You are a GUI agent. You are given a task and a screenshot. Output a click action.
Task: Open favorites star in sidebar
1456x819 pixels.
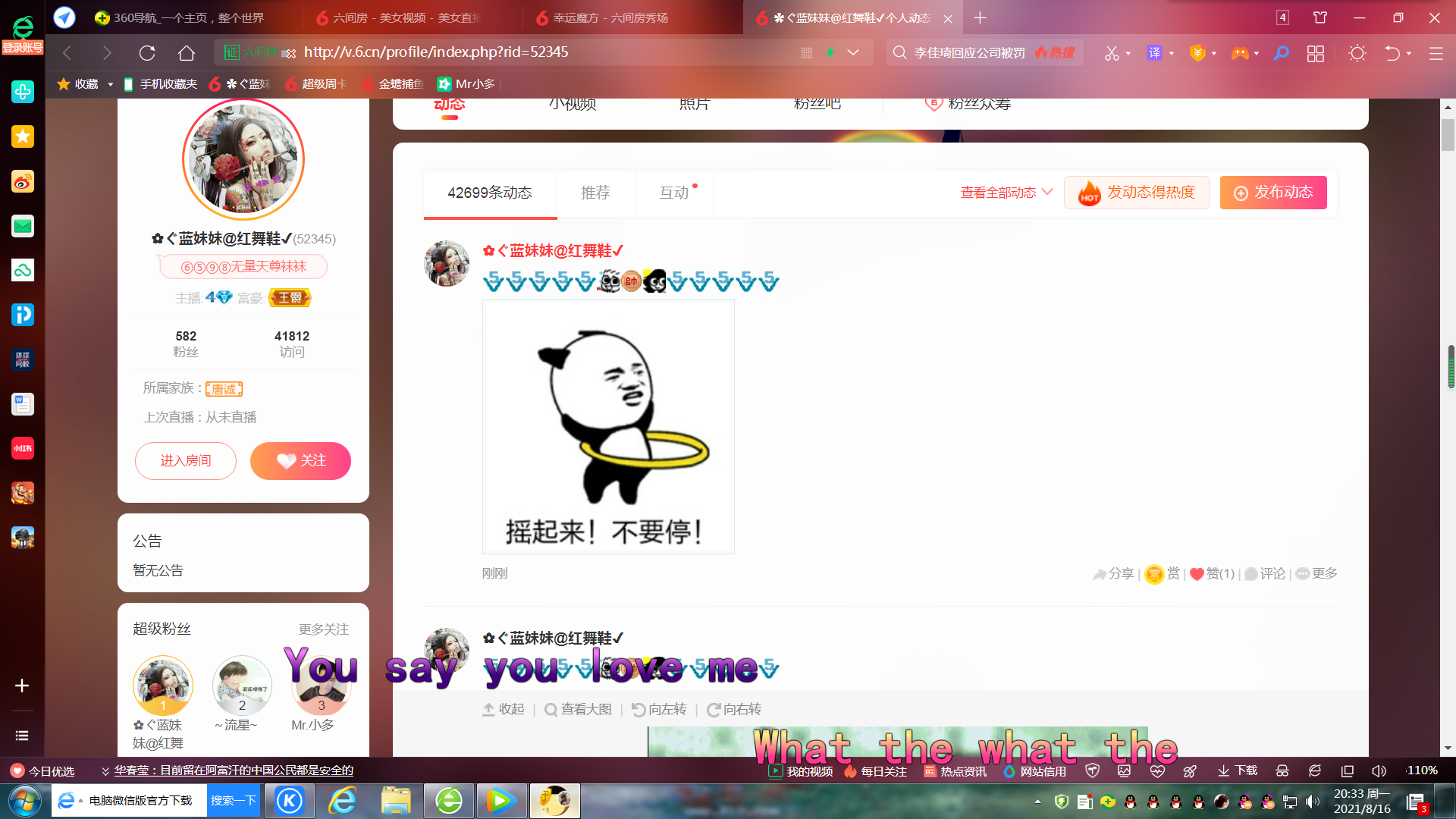coord(23,136)
